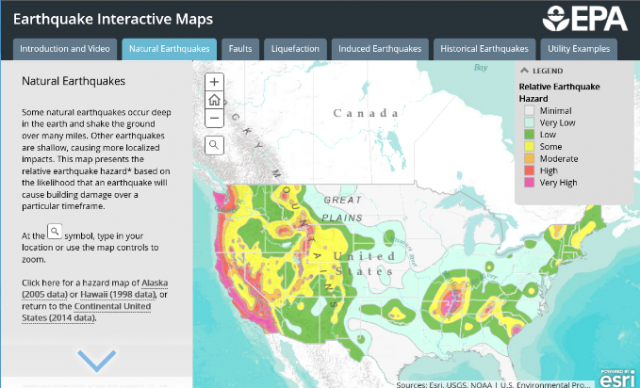
Task: Click the Canada label on the map
Action: click(366, 113)
